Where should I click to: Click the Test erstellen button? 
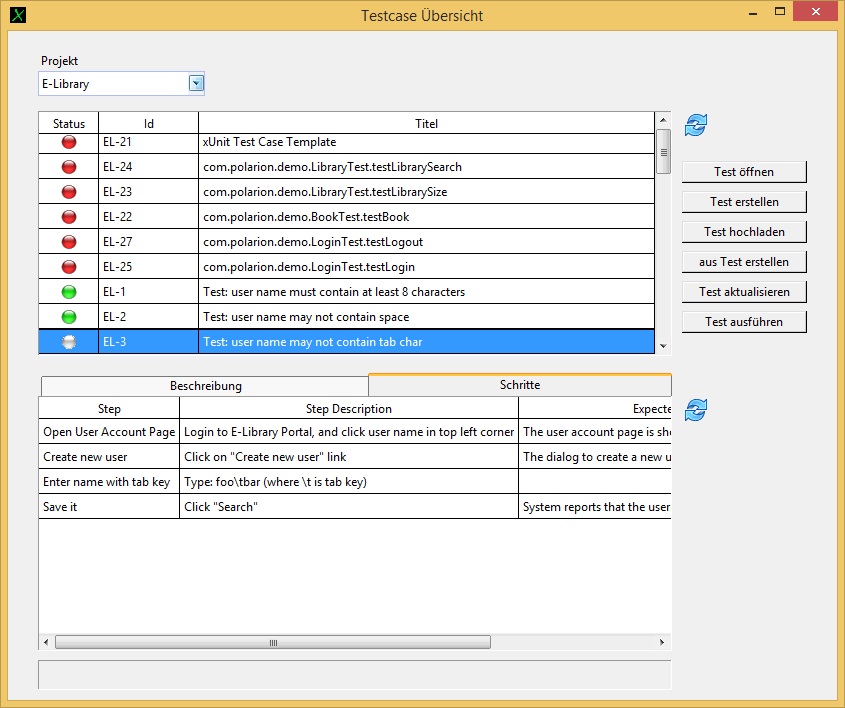point(744,202)
